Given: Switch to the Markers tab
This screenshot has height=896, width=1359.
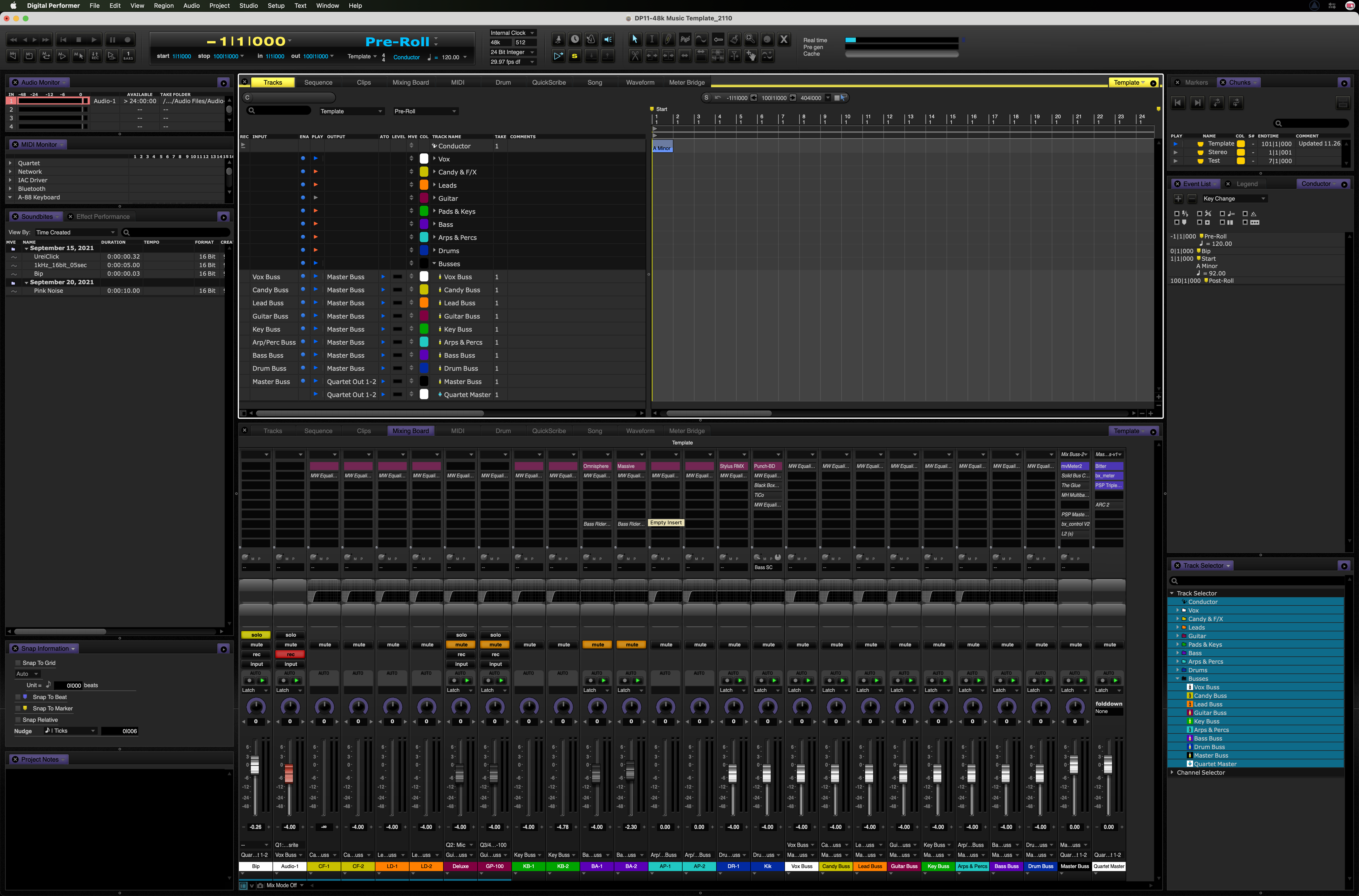Looking at the screenshot, I should (1196, 82).
